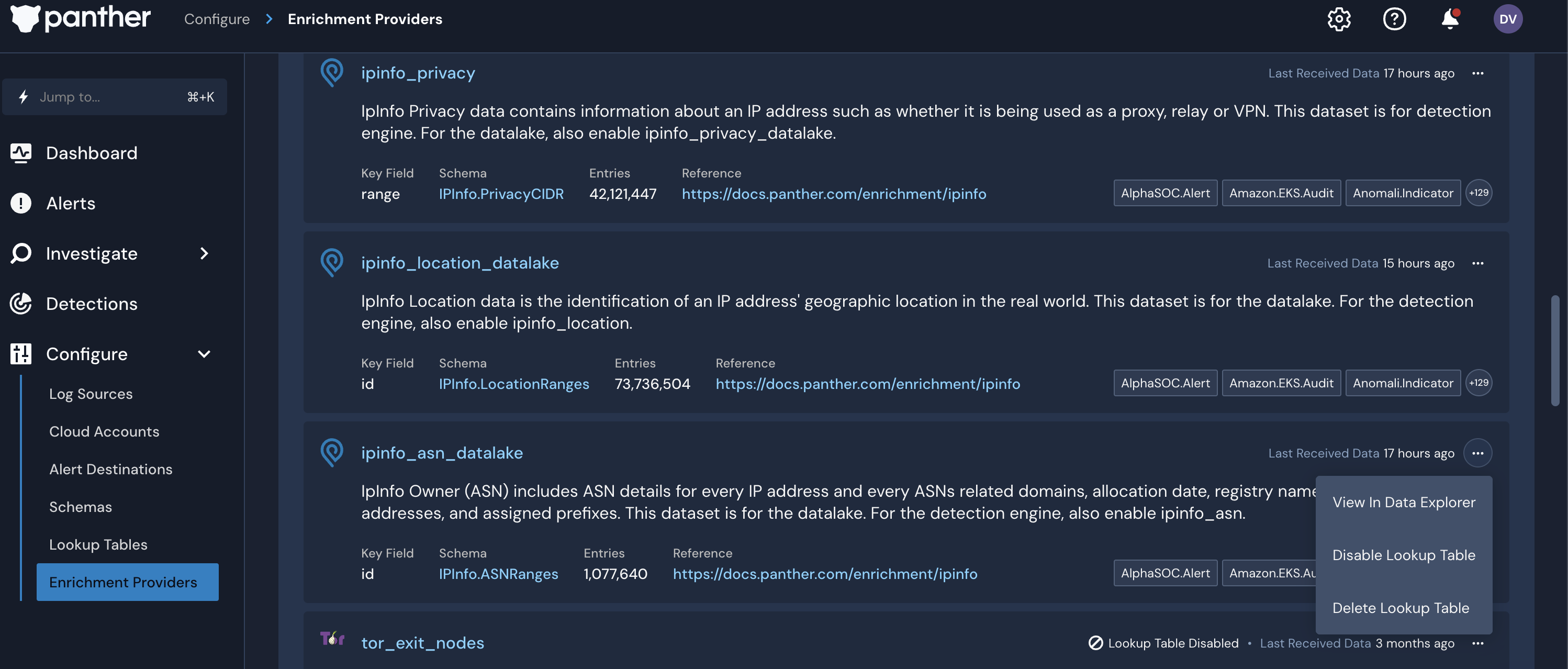Click the Tor icon beside tor_exit_nodes
The height and width of the screenshot is (669, 1568).
pos(332,639)
